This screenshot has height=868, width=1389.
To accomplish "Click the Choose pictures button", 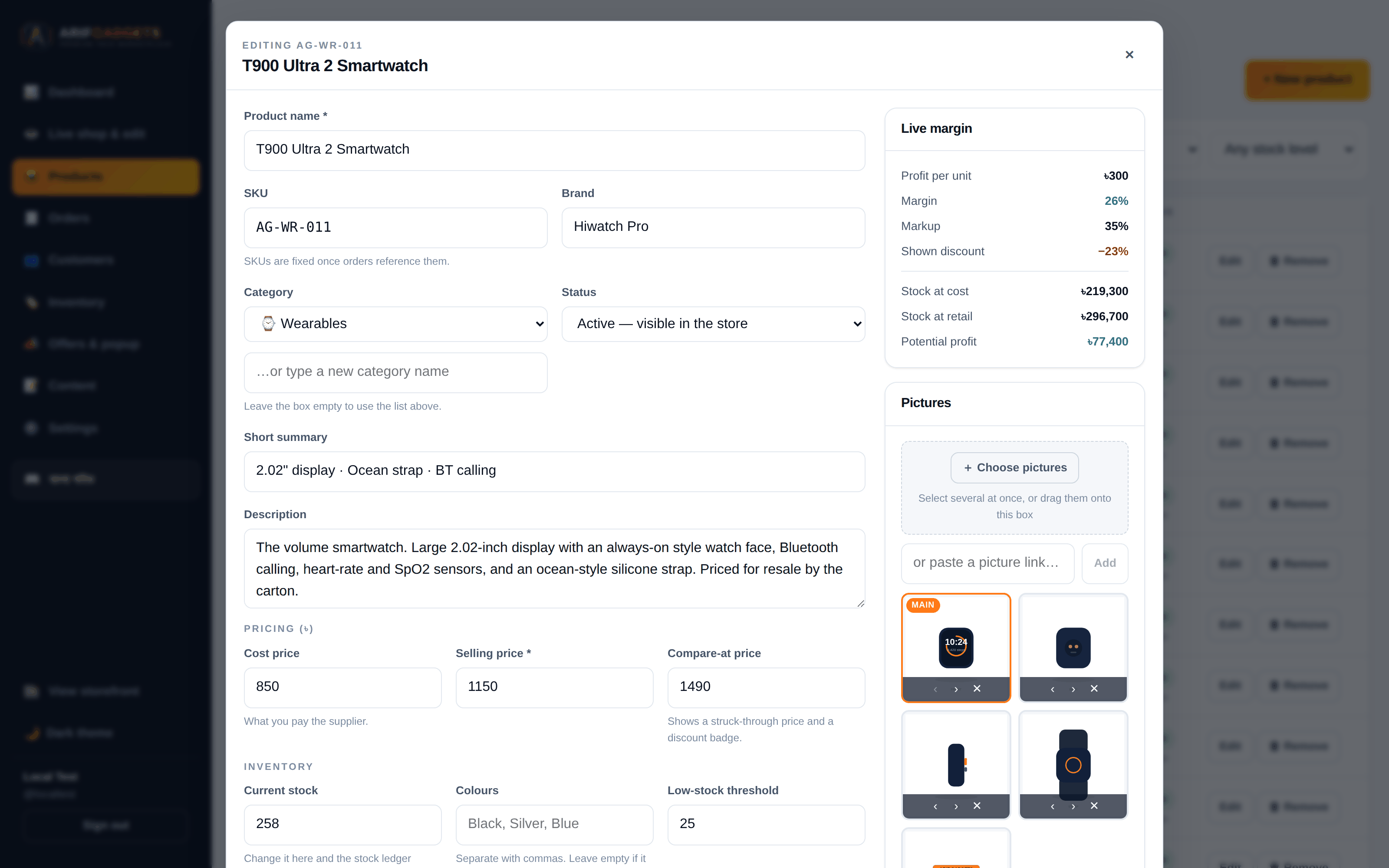I will click(1014, 468).
